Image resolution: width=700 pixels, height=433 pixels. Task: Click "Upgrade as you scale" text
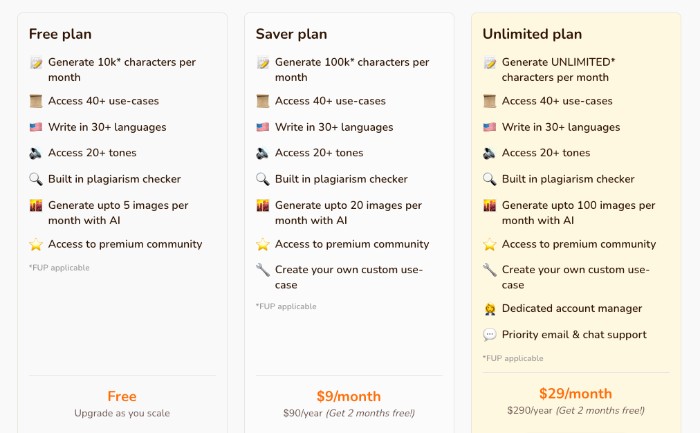[121, 413]
